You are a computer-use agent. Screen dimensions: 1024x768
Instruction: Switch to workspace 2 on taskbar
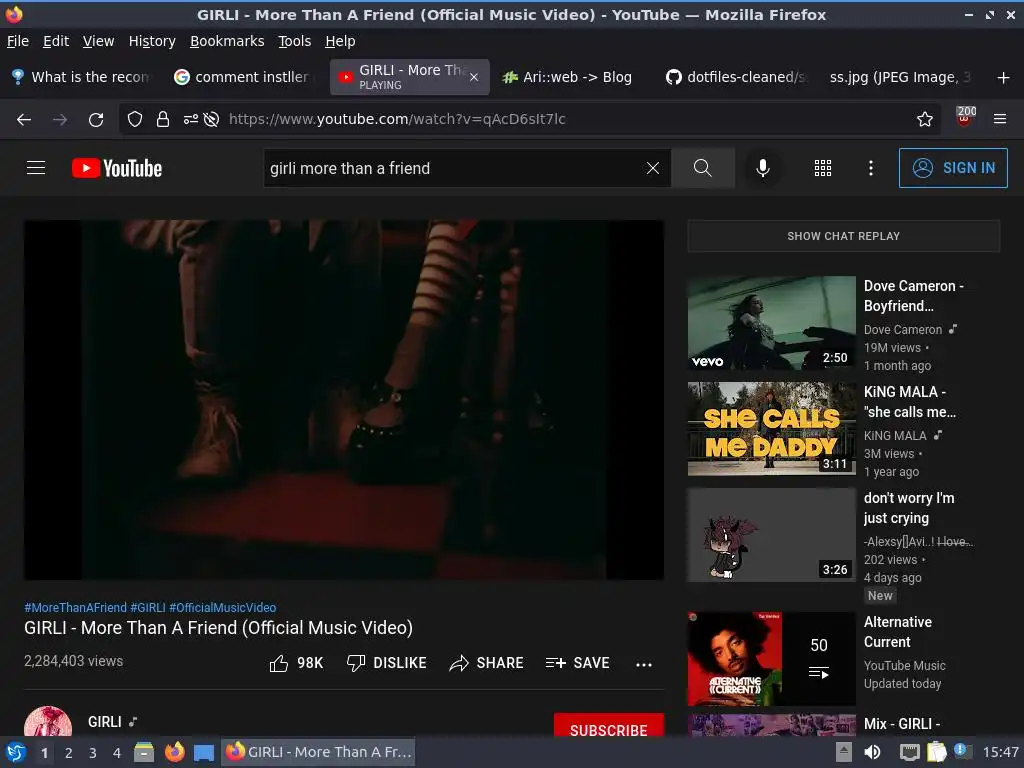coord(69,752)
